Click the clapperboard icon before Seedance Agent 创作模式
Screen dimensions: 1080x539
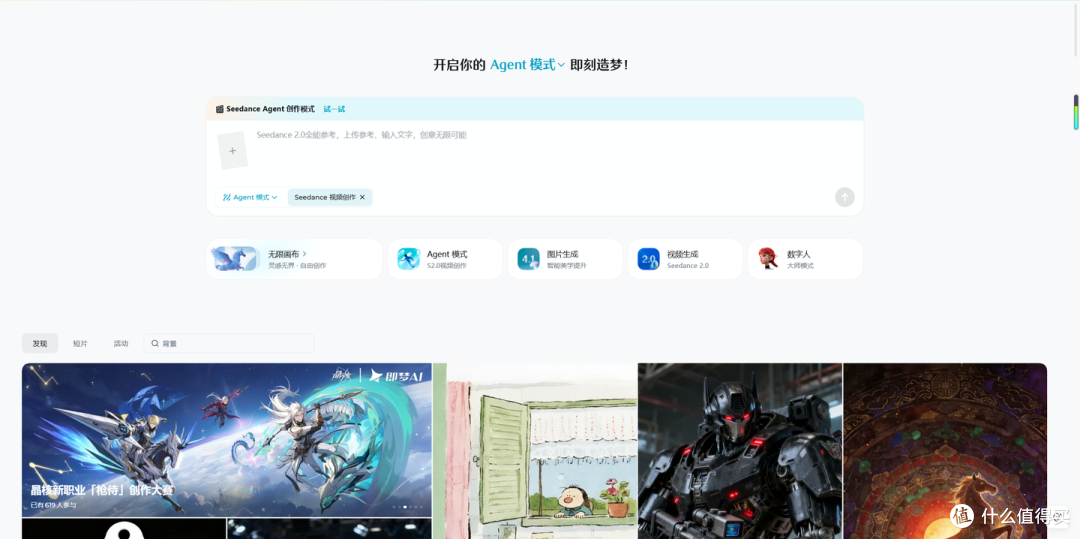[220, 109]
